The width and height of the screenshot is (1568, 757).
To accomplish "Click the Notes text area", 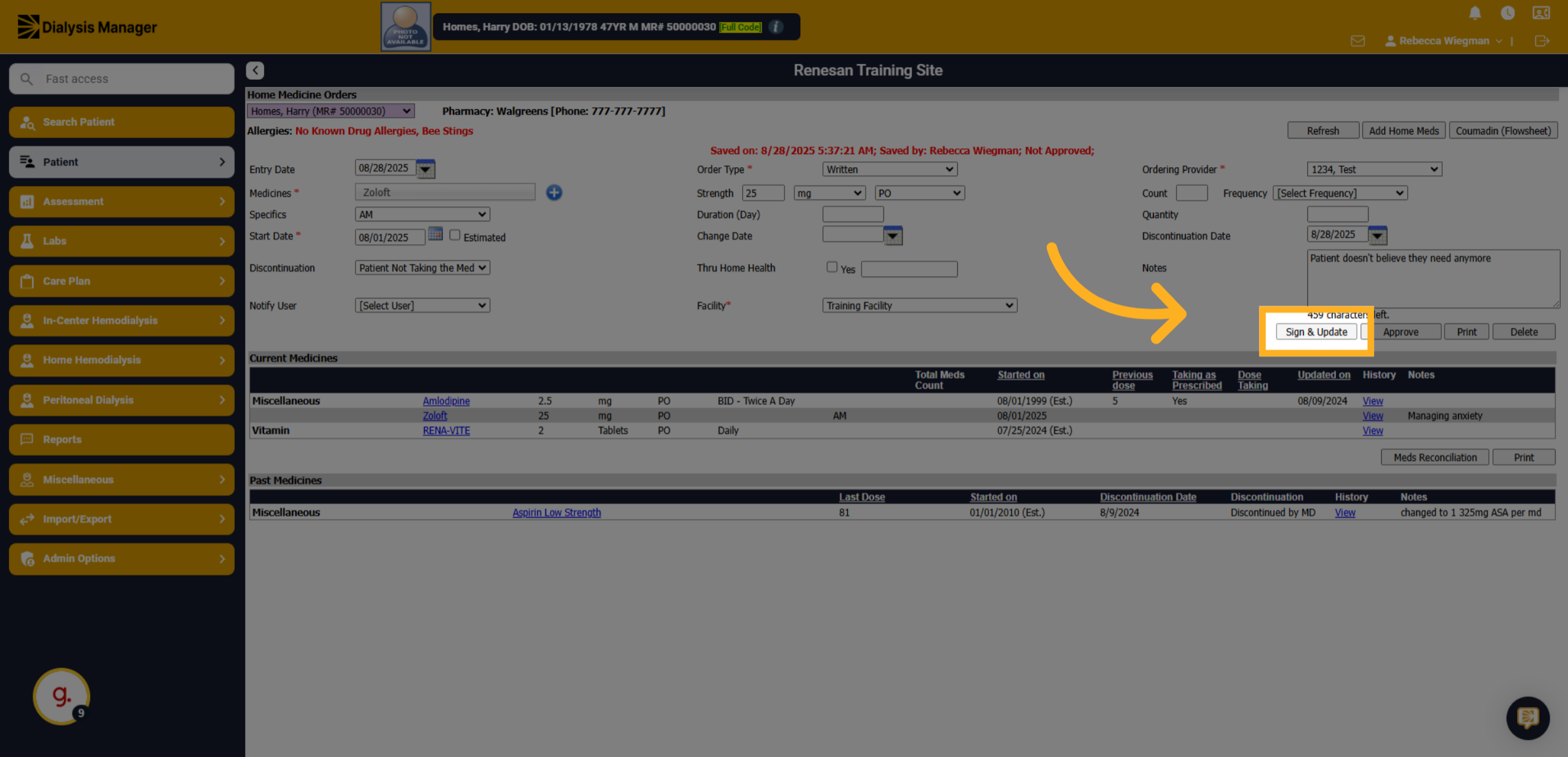I will tap(1433, 279).
